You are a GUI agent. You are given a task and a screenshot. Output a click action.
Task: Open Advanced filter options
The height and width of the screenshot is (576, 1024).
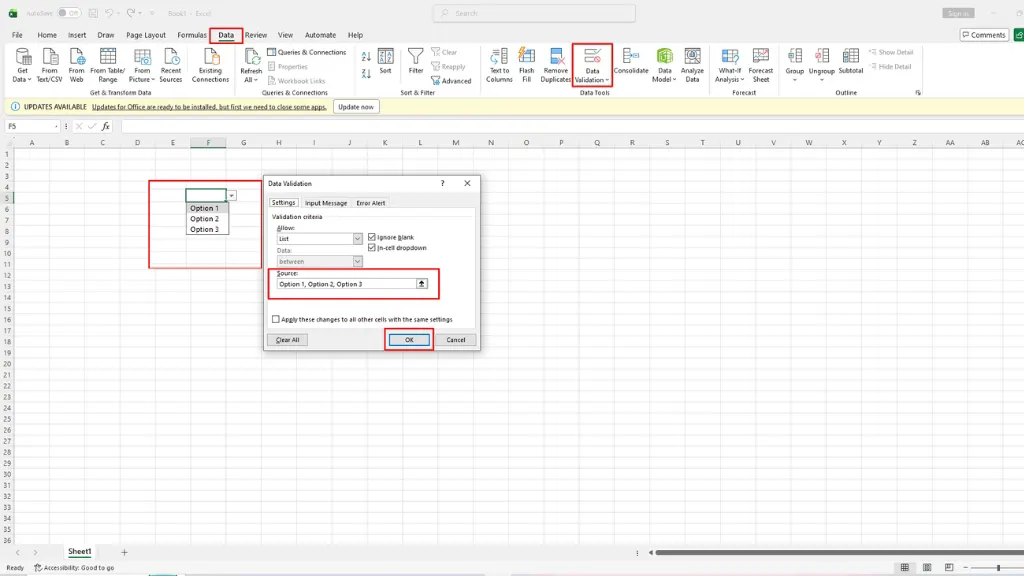tap(451, 81)
